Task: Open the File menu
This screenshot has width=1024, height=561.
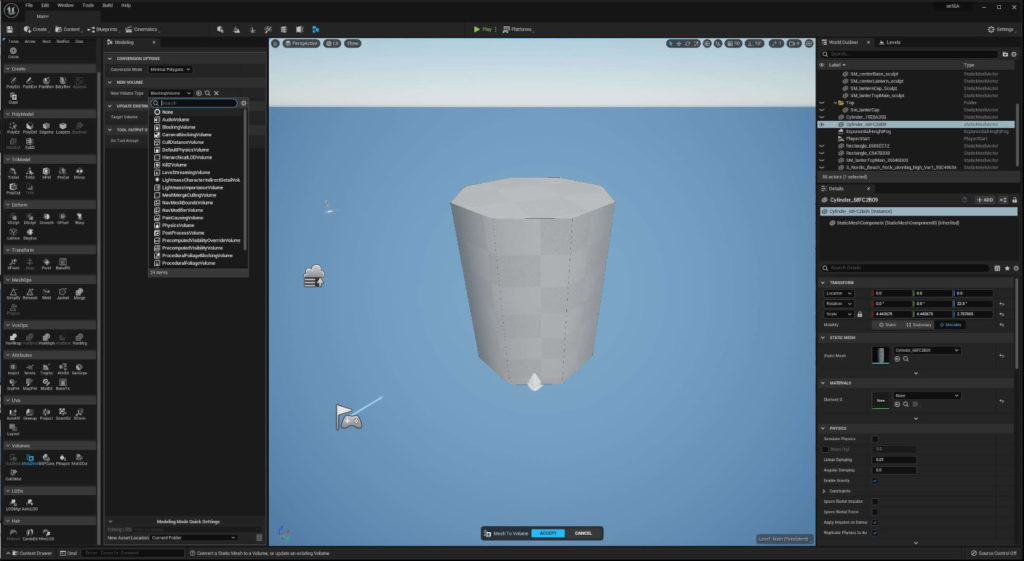Action: 29,5
